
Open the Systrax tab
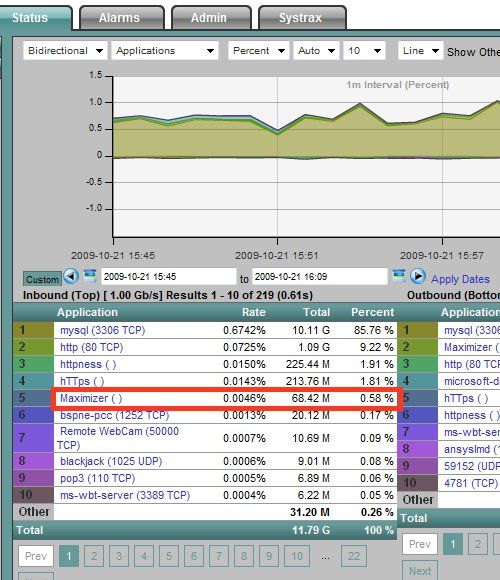point(302,18)
